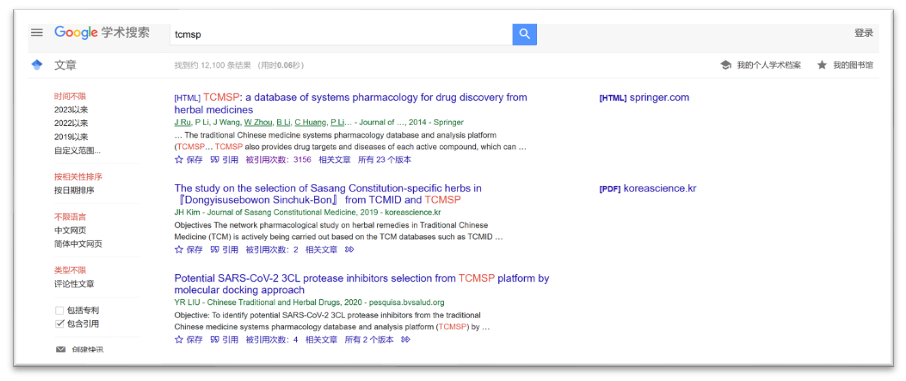906x381 pixels.
Task: Sort results with 按日期排序
Action: coord(74,190)
